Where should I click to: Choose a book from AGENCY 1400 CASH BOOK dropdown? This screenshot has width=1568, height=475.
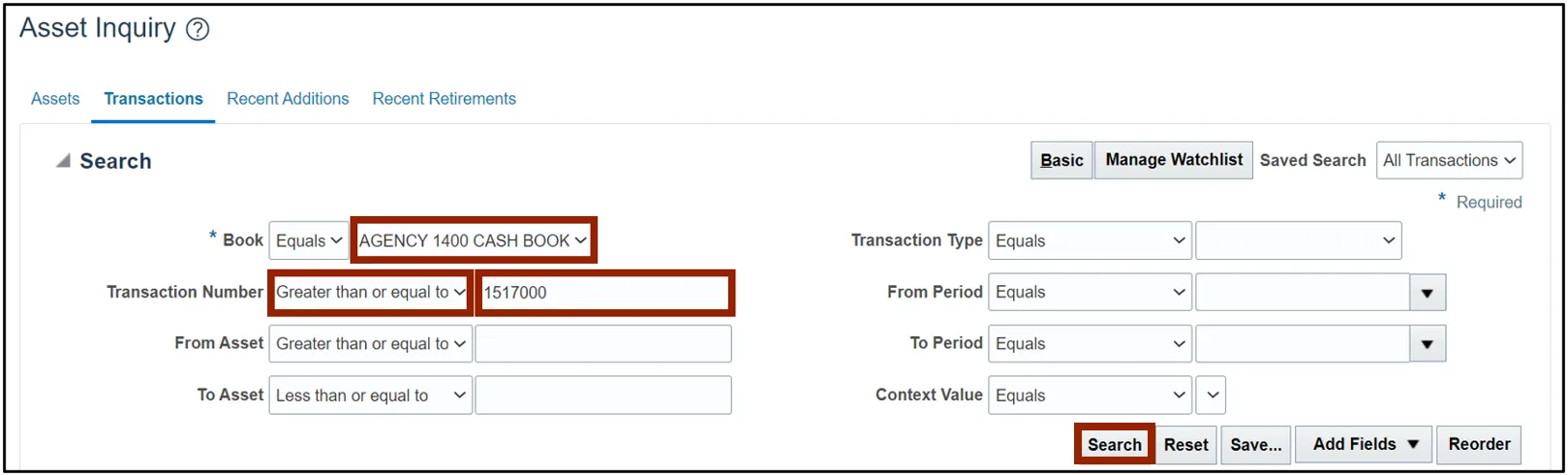(473, 241)
